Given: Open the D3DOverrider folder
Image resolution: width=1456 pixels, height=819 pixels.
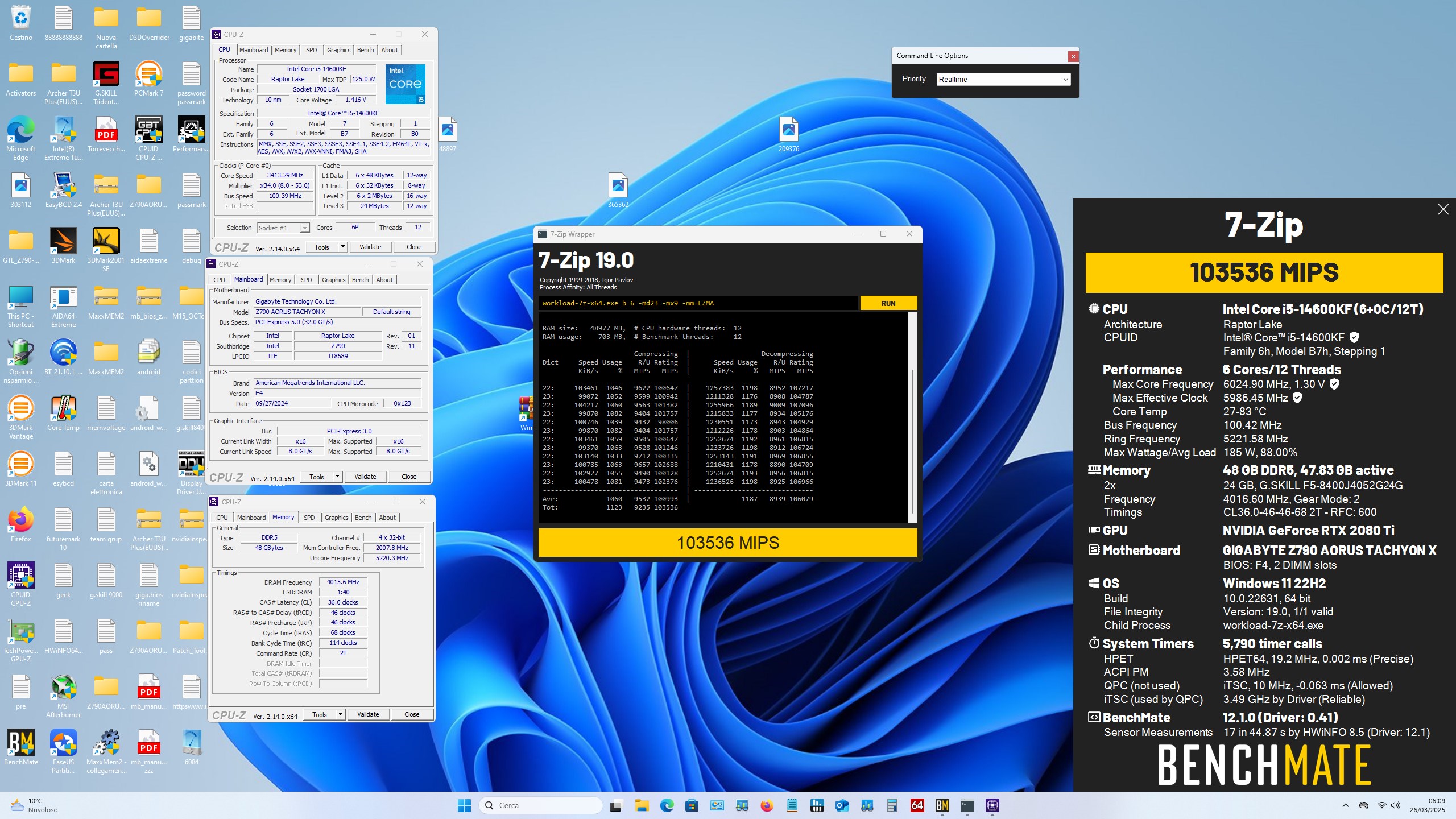Looking at the screenshot, I should pos(148,24).
